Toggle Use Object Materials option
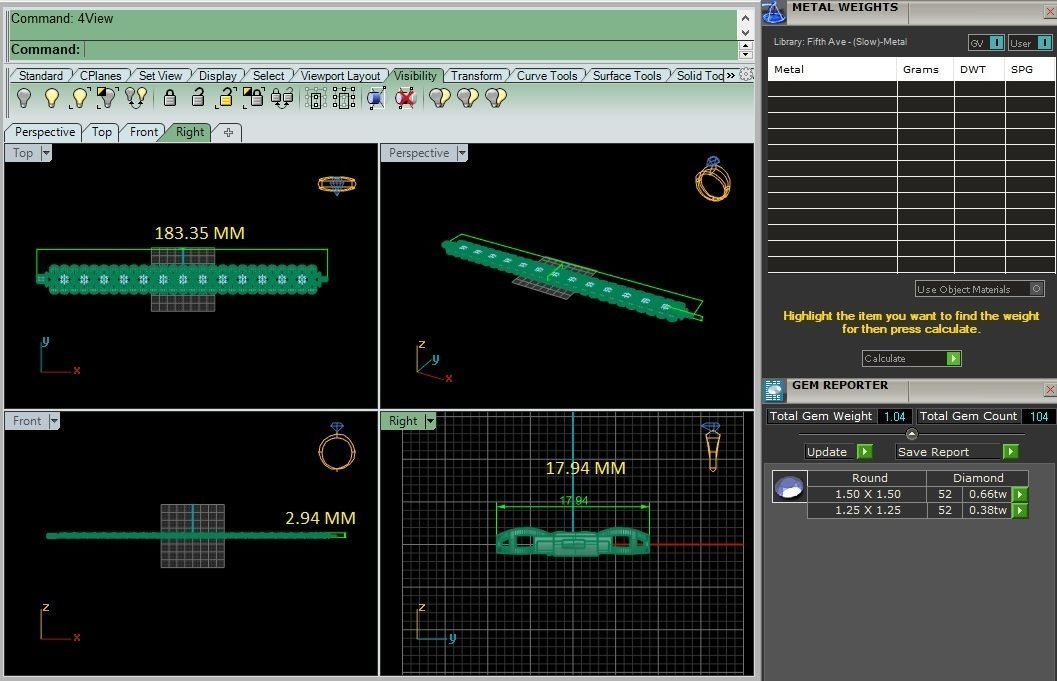The height and width of the screenshot is (681, 1057). [1036, 289]
